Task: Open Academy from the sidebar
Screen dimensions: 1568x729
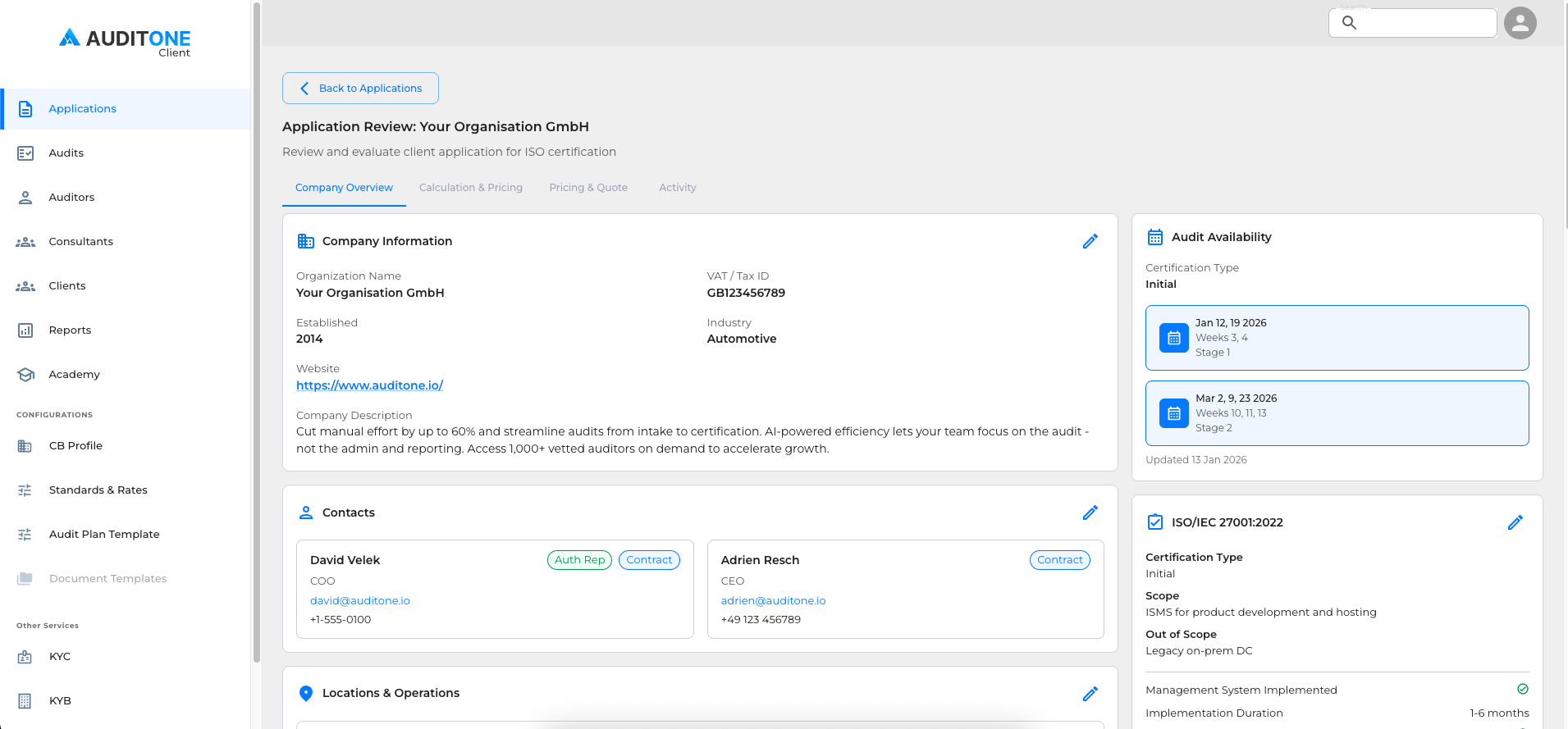Action: [x=125, y=375]
